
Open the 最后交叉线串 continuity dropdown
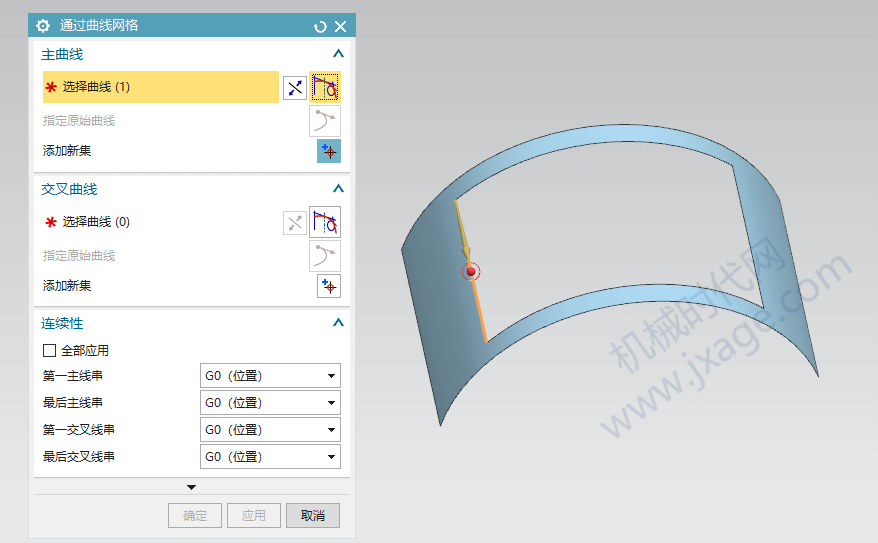coord(270,456)
